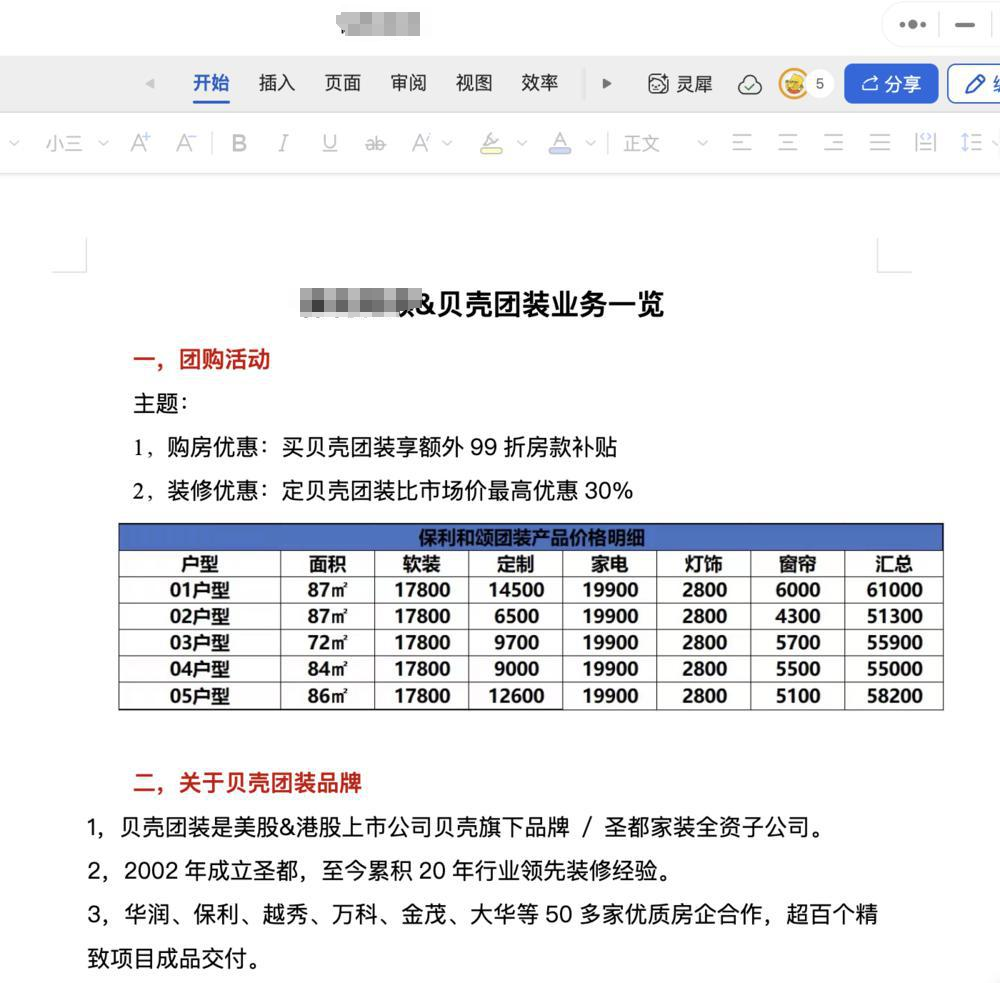The width and height of the screenshot is (1000, 983).
Task: Click the document title 贝壳团装业务一览
Action: (551, 304)
